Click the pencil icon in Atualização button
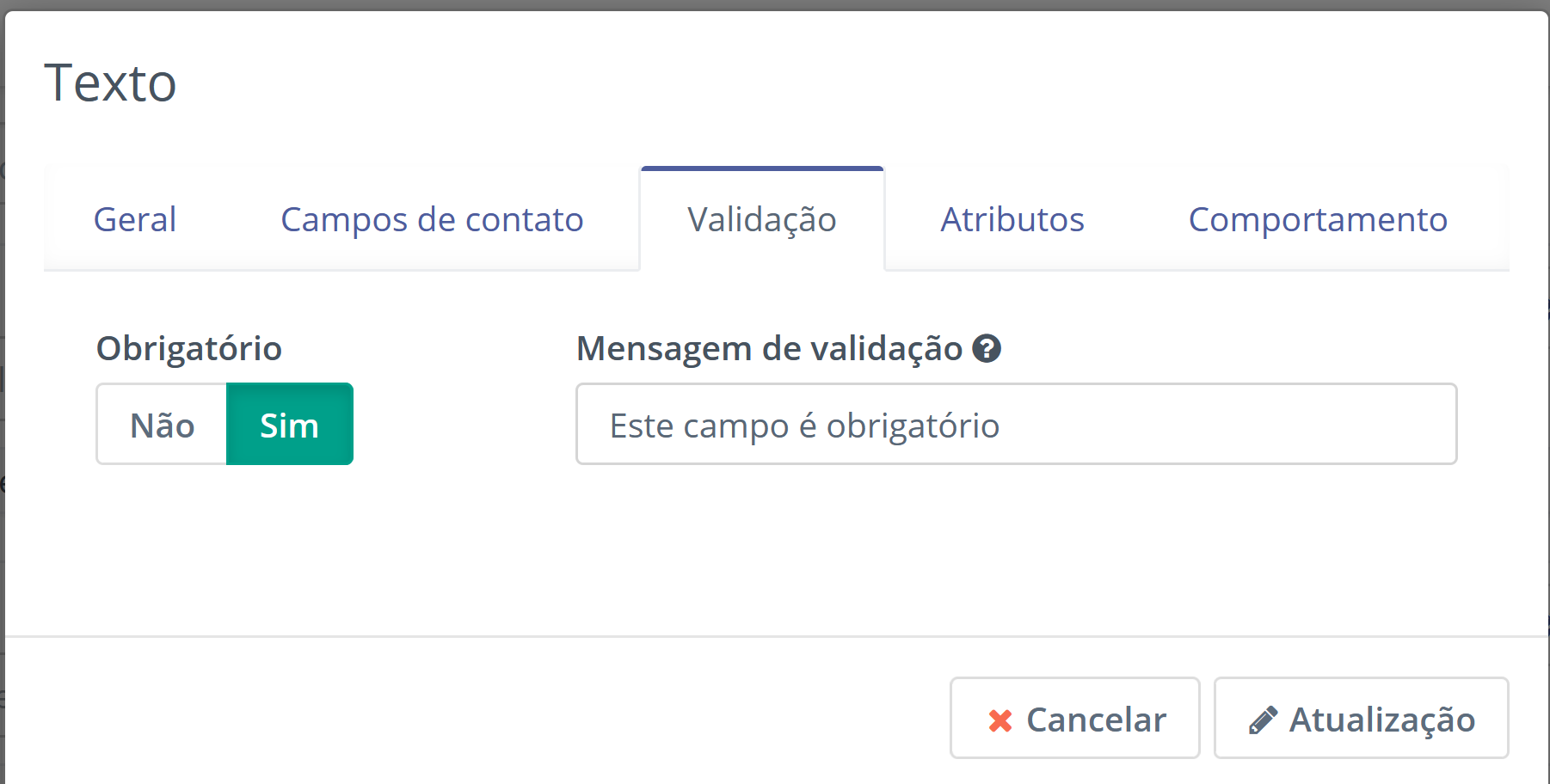The height and width of the screenshot is (784, 1550). 1263,720
